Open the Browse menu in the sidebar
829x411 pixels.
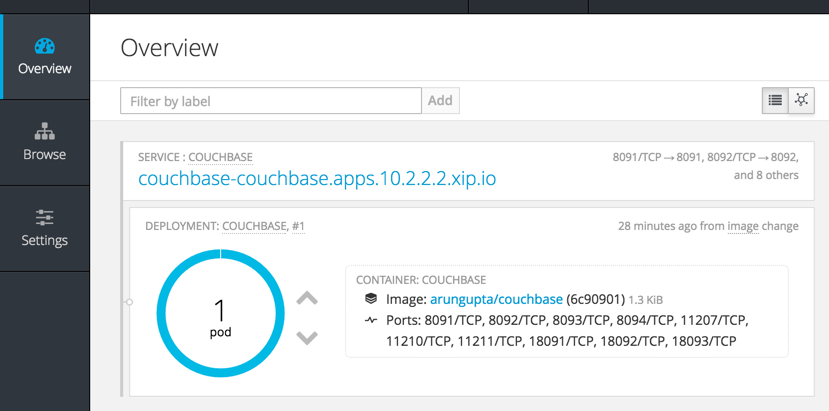[x=45, y=142]
